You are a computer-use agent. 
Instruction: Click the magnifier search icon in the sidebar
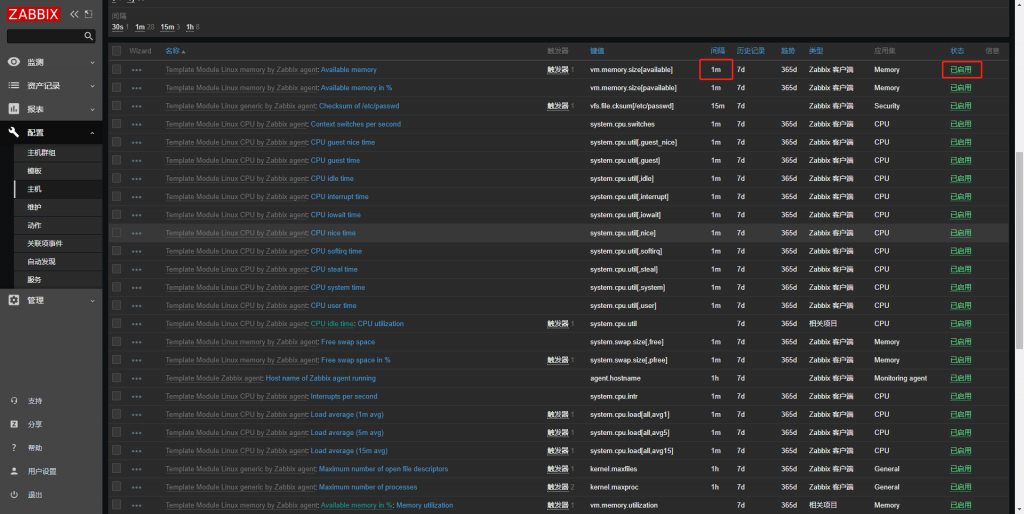point(88,37)
